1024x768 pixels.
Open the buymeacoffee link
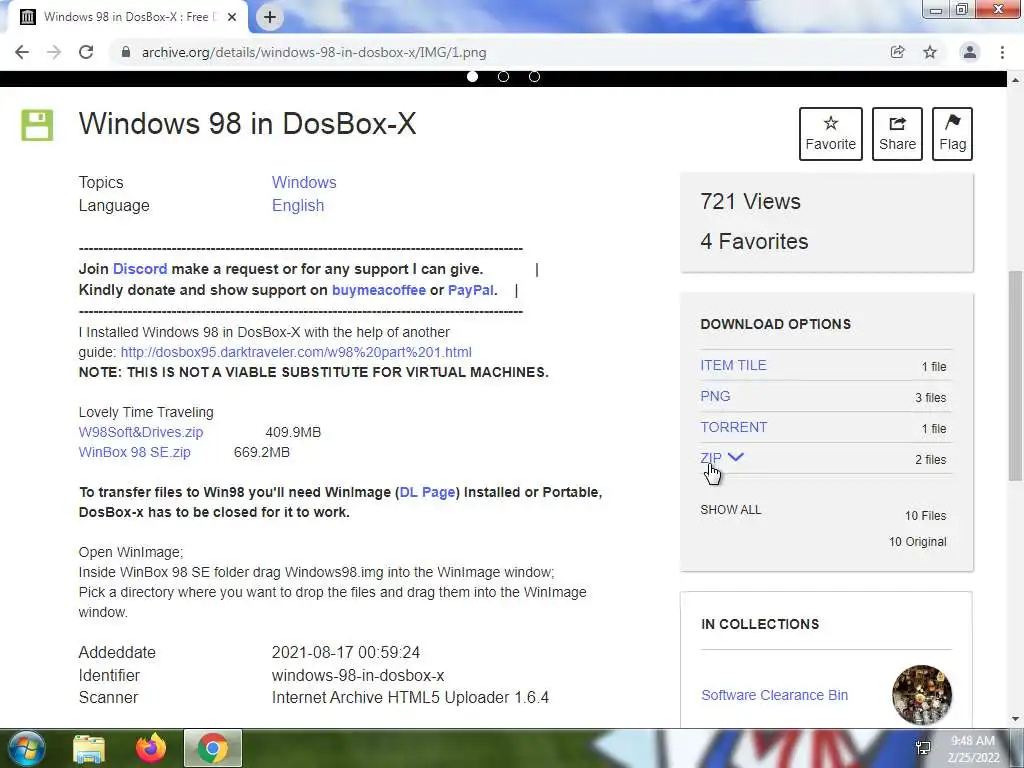coord(379,290)
